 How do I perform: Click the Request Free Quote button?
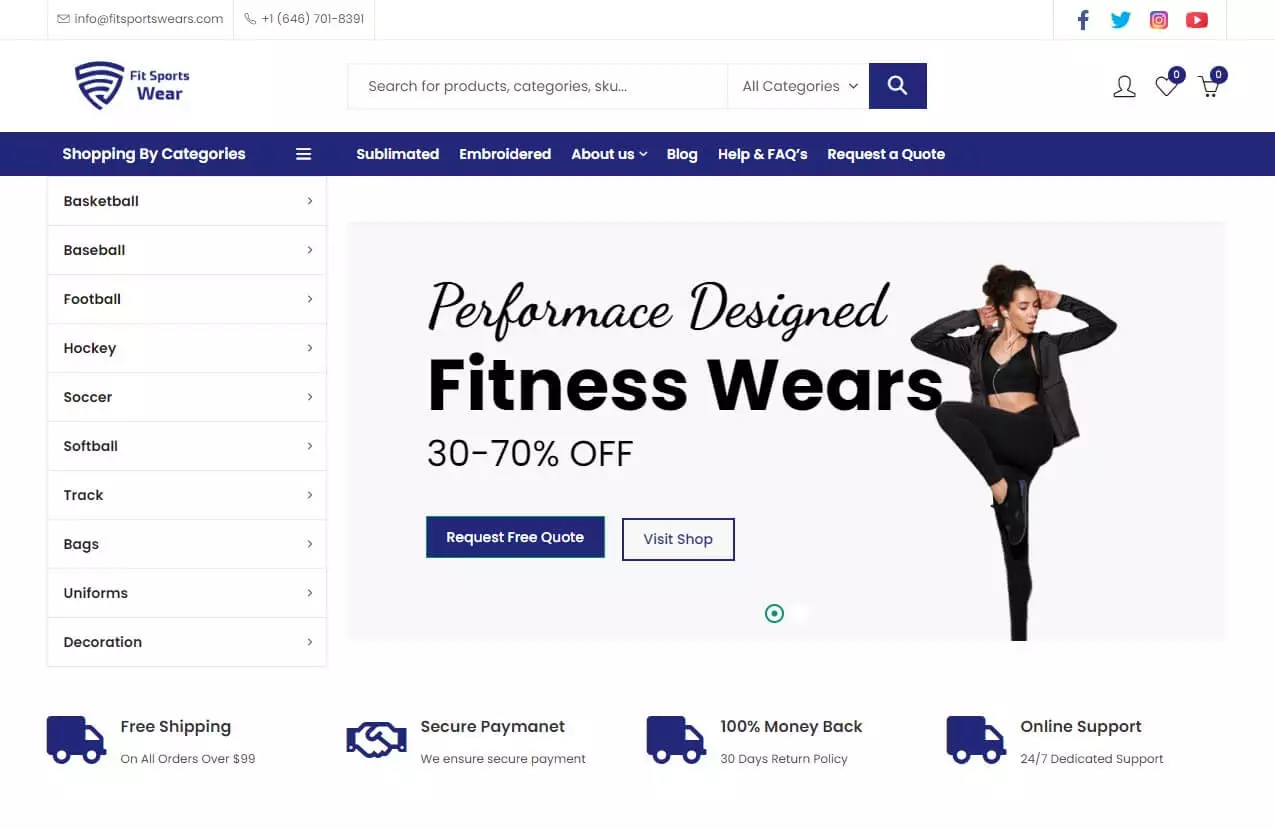[x=515, y=537]
